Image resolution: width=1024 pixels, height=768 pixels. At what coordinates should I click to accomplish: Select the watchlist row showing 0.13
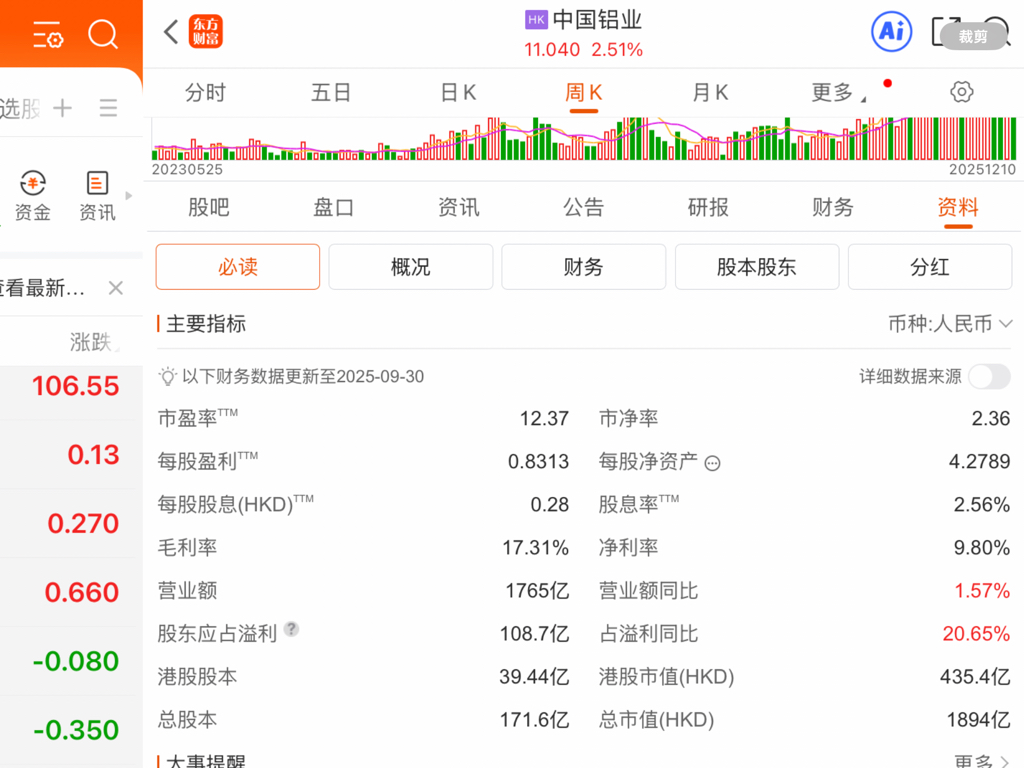pos(71,455)
